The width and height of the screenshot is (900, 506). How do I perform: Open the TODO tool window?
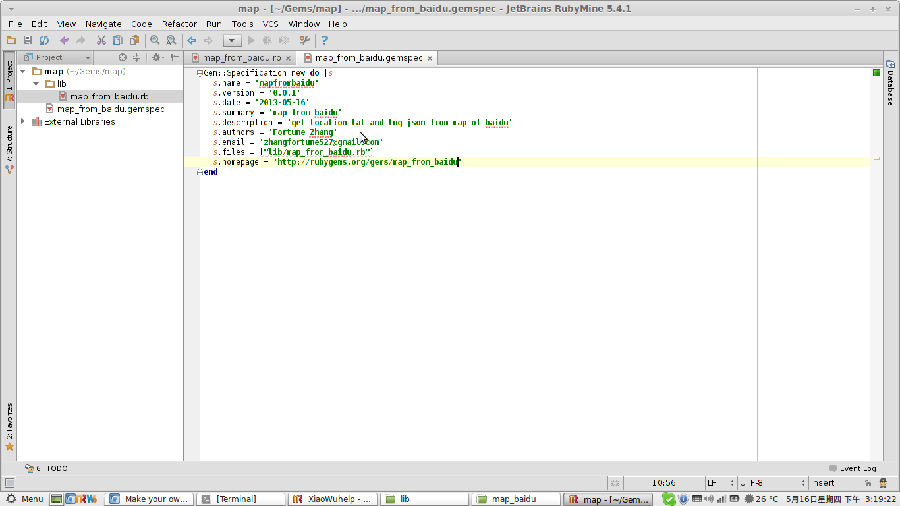coord(46,468)
